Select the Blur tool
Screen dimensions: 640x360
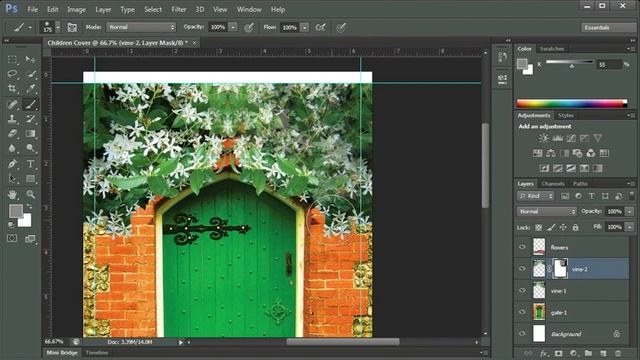[x=12, y=148]
